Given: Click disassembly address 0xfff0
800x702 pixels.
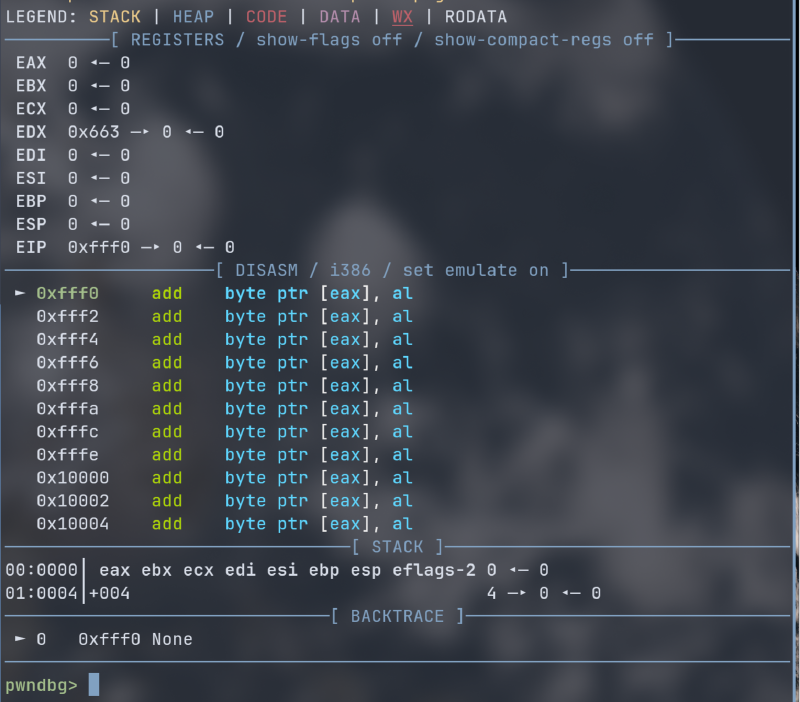Looking at the screenshot, I should [x=67, y=293].
